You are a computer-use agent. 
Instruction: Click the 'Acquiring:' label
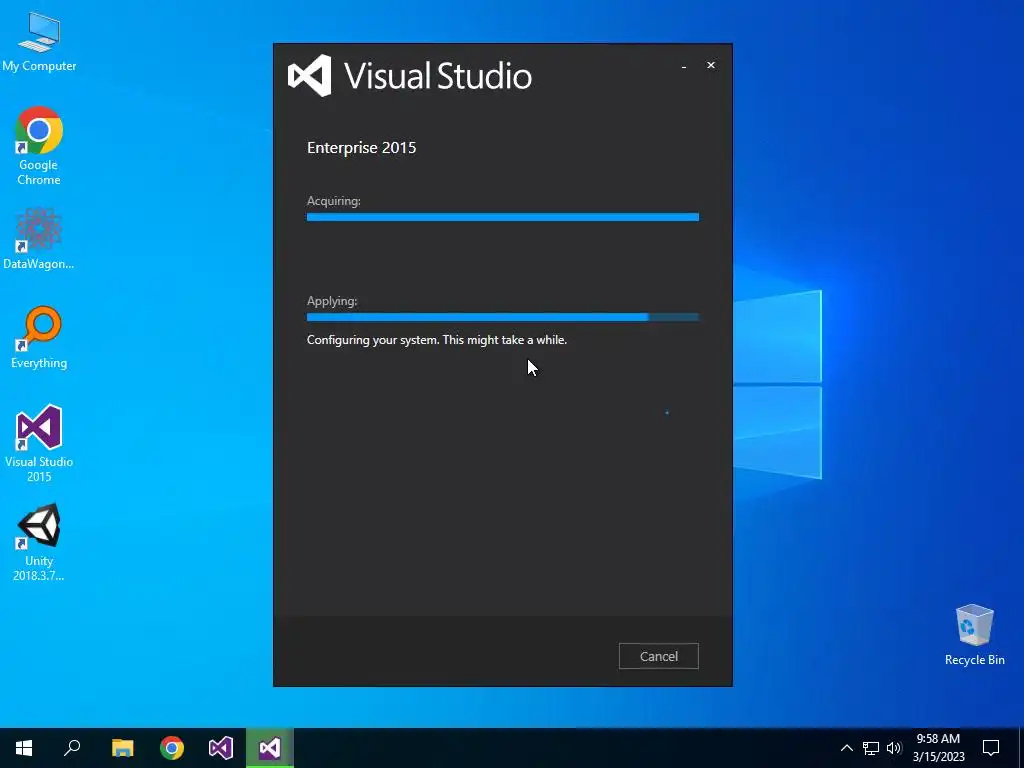(x=334, y=201)
